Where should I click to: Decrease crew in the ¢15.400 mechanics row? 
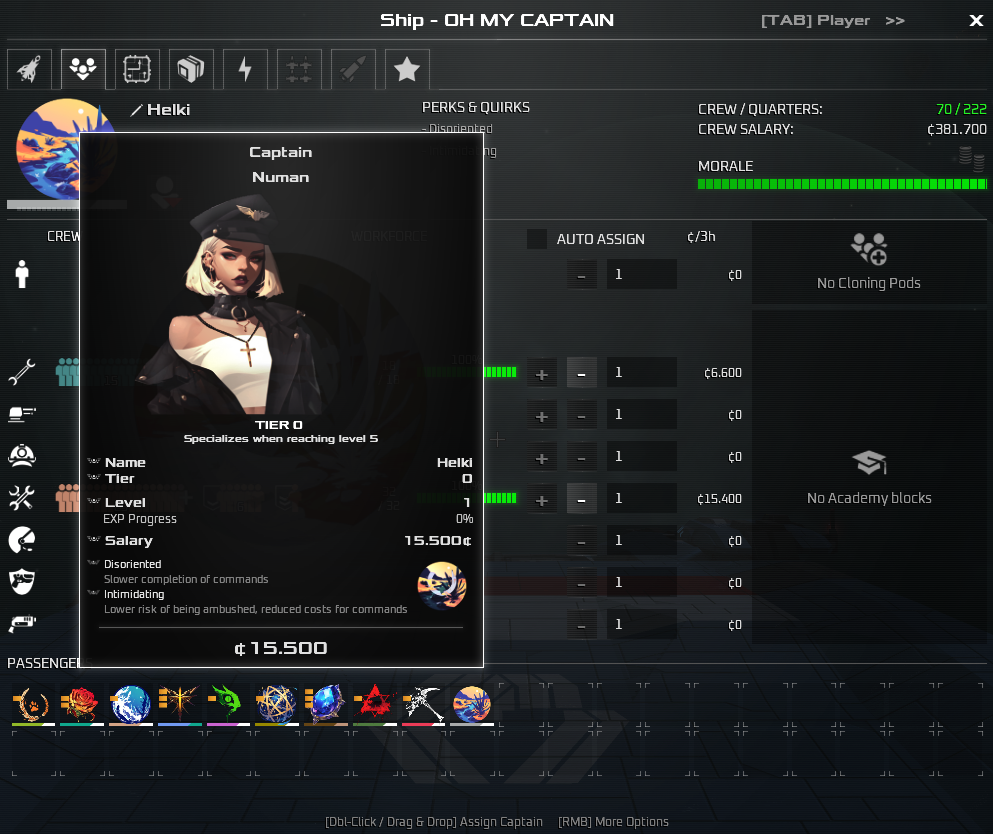coord(581,499)
